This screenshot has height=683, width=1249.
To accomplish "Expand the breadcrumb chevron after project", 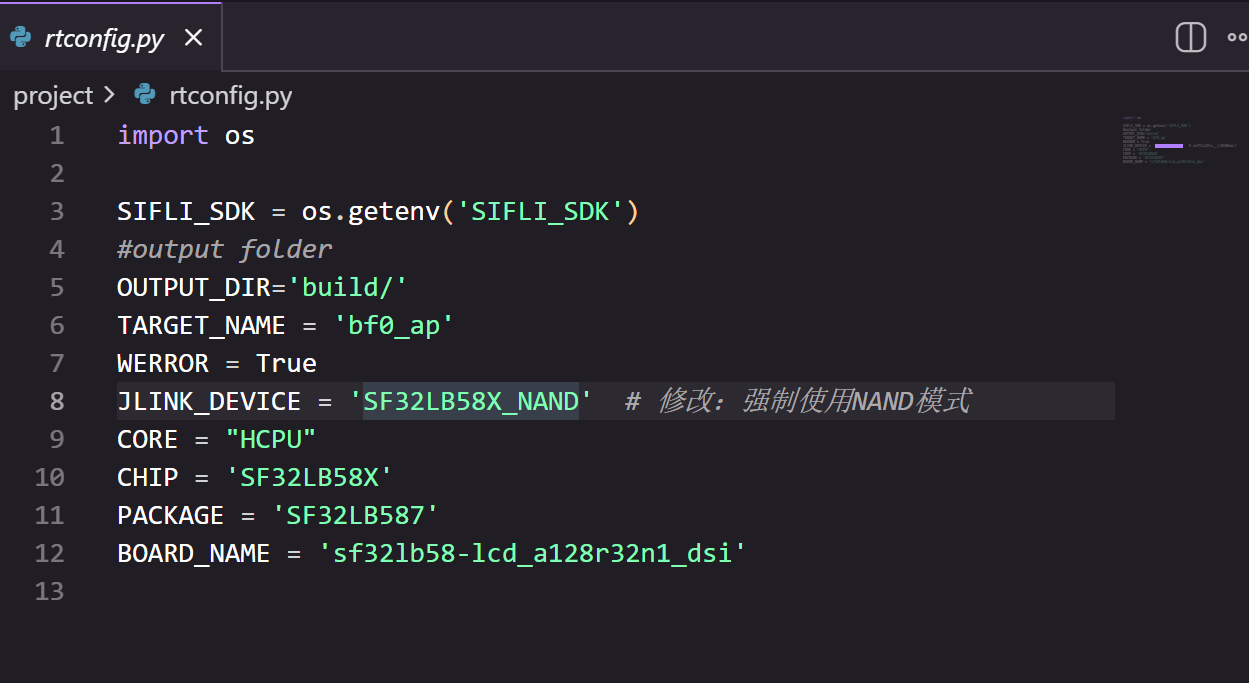I will click(x=109, y=96).
